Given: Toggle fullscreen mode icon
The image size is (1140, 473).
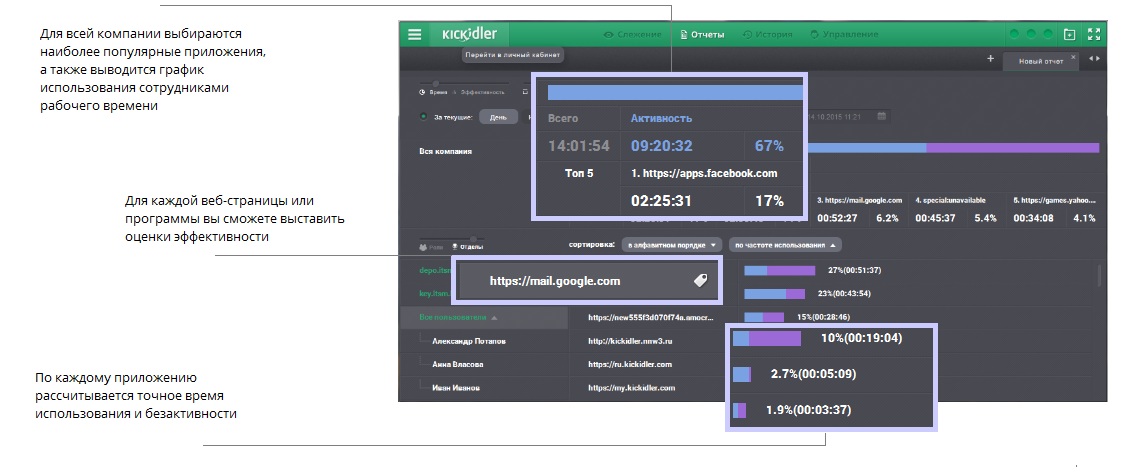Looking at the screenshot, I should [1093, 34].
